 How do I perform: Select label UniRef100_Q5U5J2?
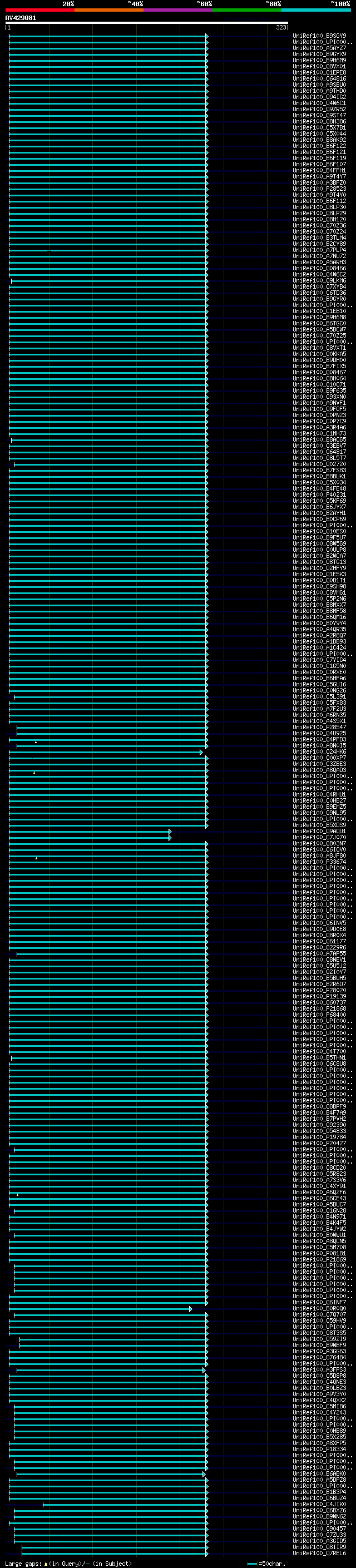pos(319,966)
